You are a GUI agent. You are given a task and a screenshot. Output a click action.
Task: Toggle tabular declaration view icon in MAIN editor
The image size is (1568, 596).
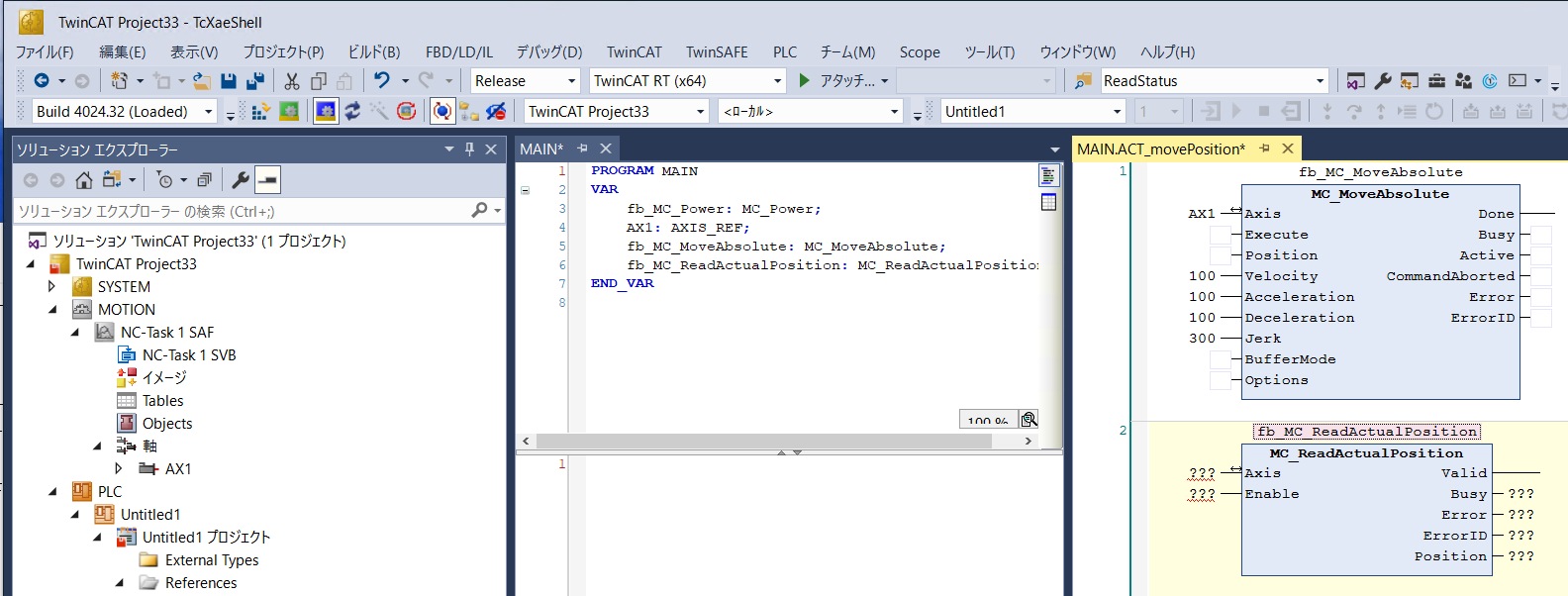click(x=1048, y=202)
